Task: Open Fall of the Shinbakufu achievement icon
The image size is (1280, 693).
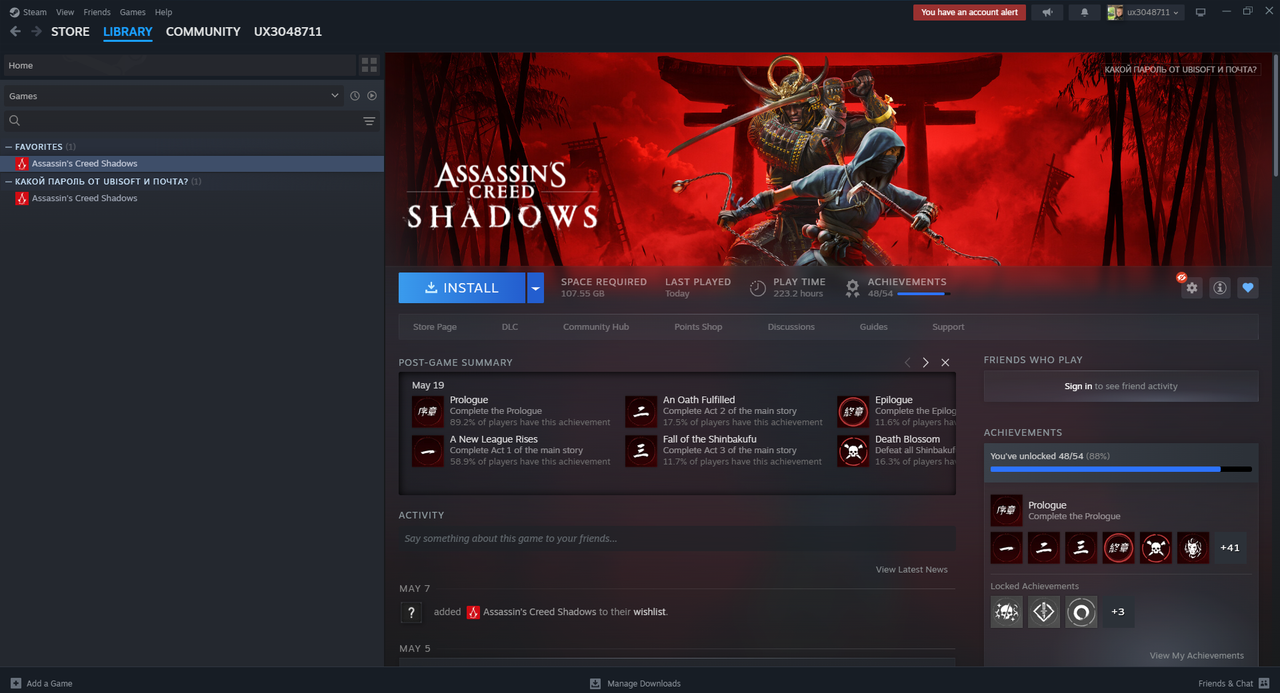Action: click(641, 451)
